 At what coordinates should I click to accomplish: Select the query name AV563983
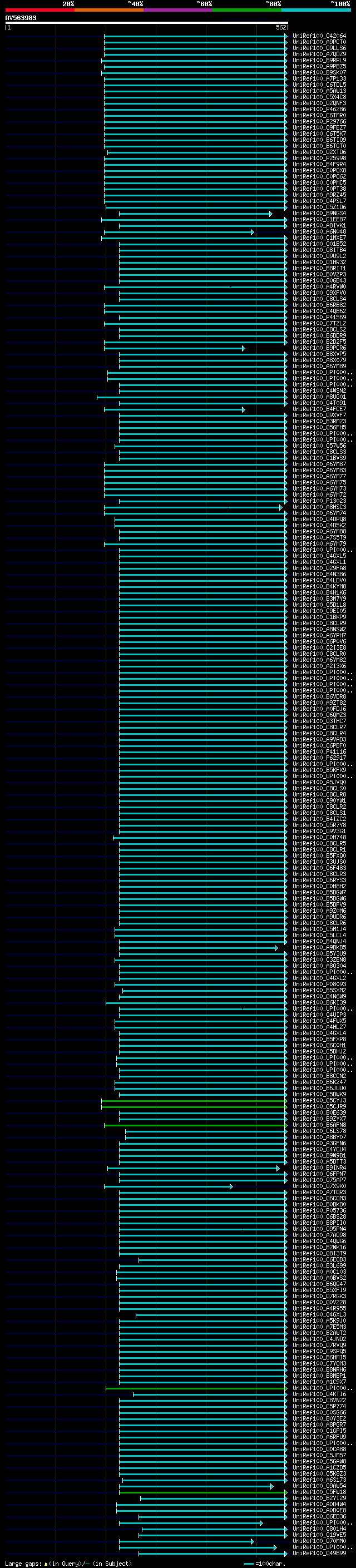(21, 18)
